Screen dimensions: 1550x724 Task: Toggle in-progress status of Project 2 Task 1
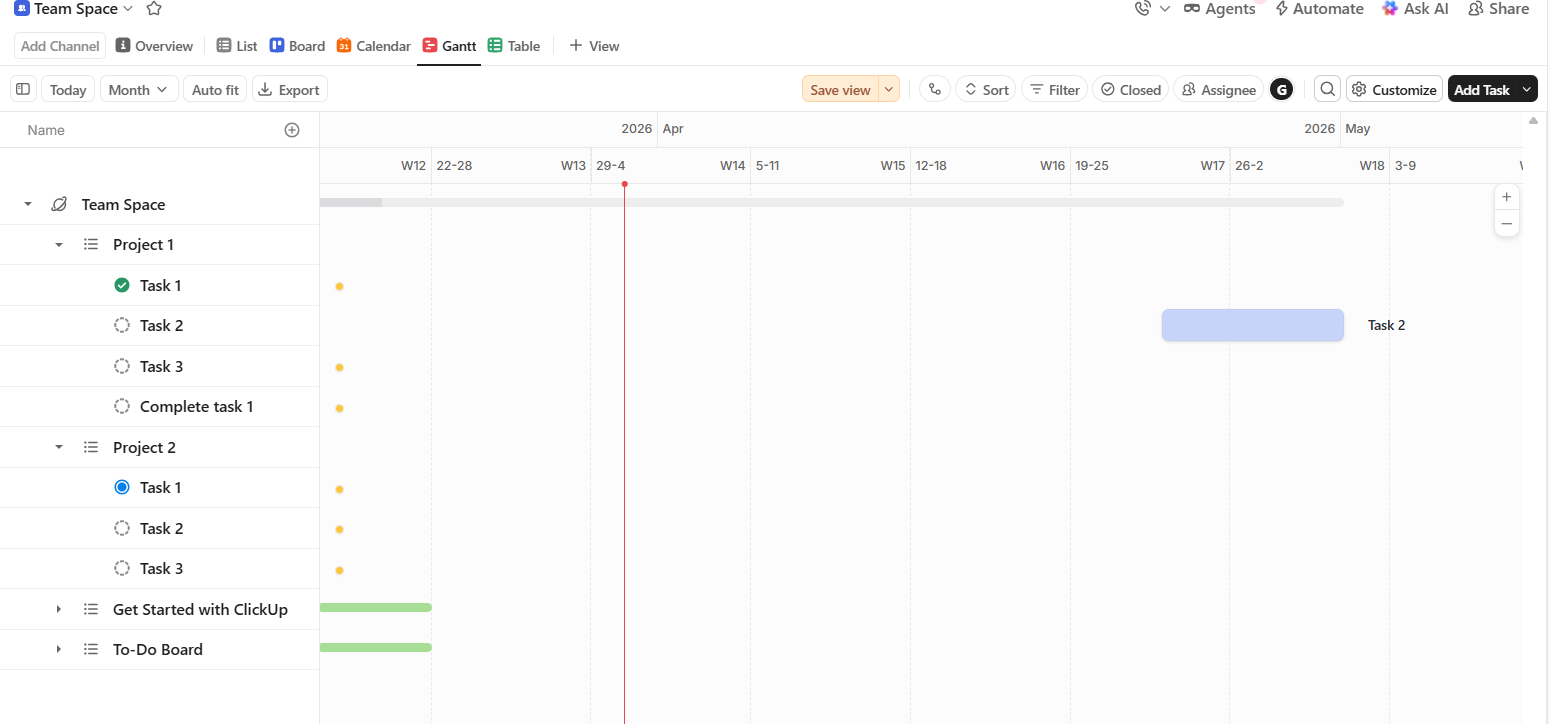coord(122,487)
